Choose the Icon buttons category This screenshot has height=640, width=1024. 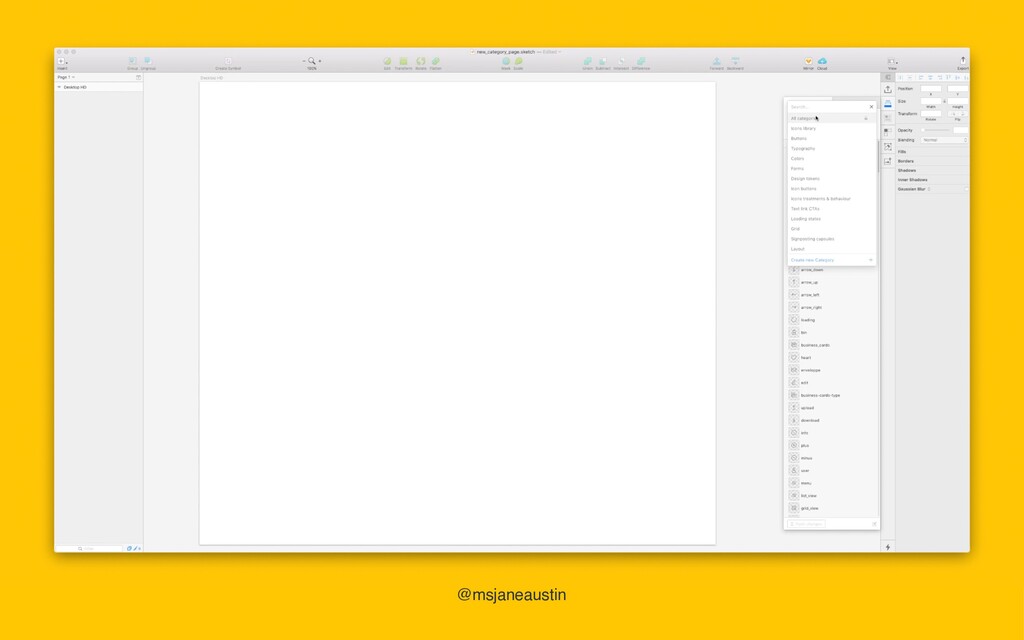(x=830, y=189)
